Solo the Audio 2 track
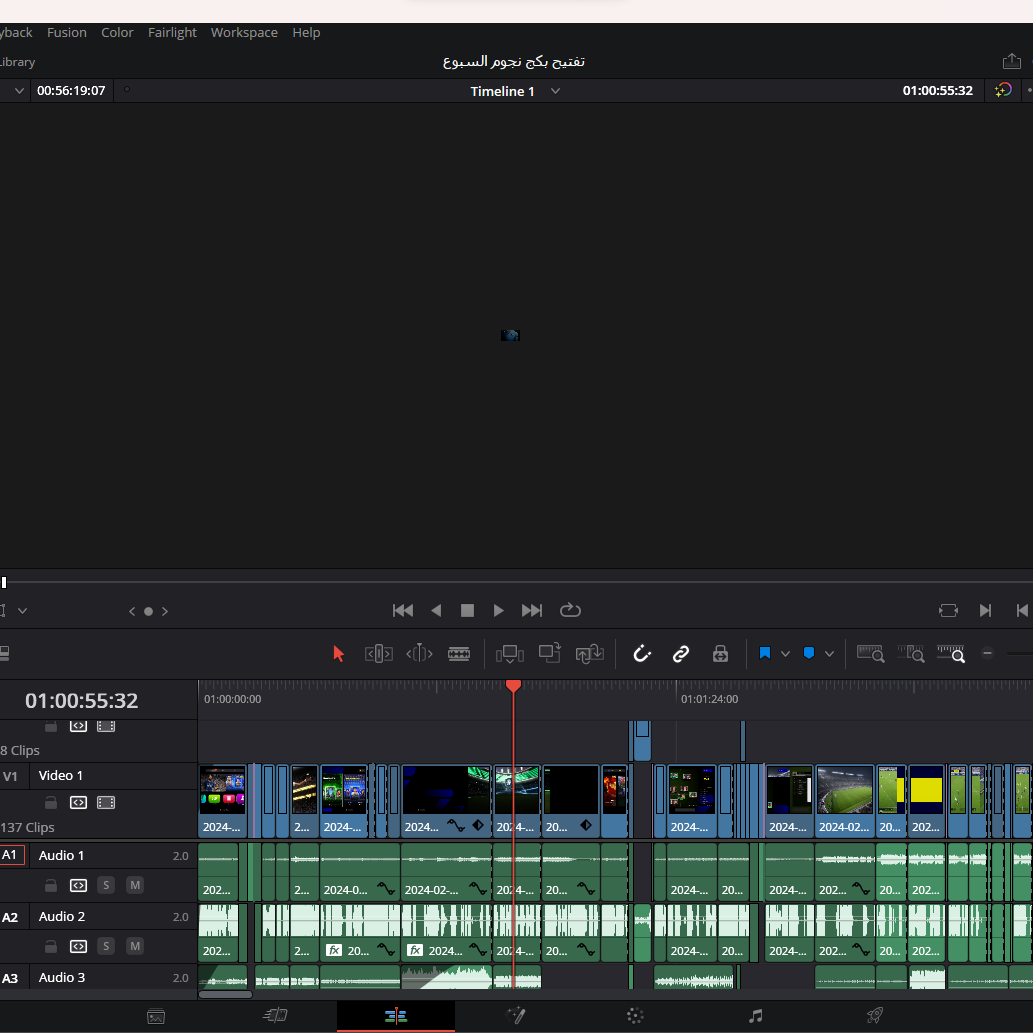 pyautogui.click(x=106, y=946)
